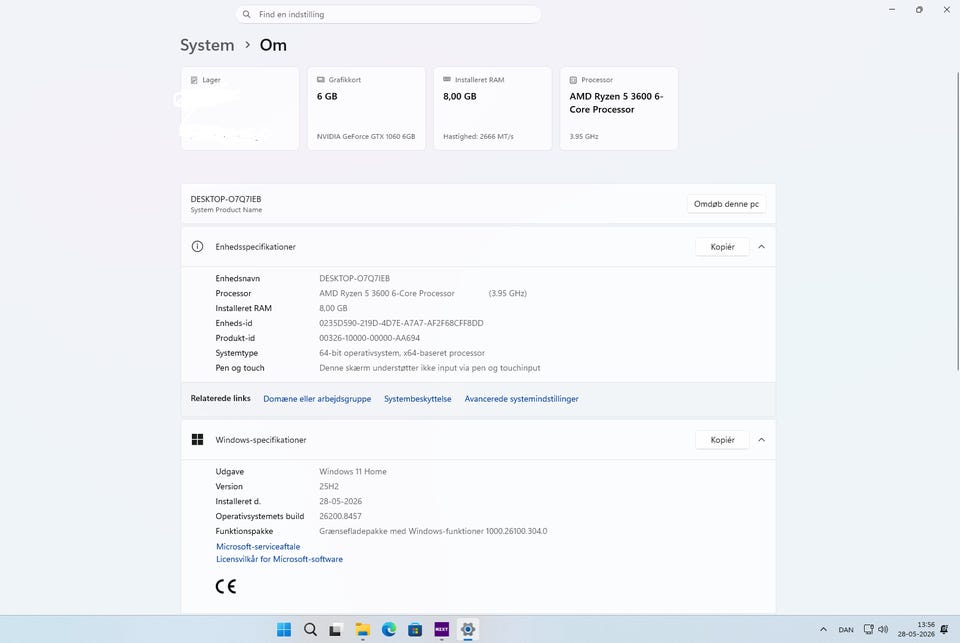The width and height of the screenshot is (960, 643).
Task: Open the Windows Start menu
Action: [x=284, y=630]
